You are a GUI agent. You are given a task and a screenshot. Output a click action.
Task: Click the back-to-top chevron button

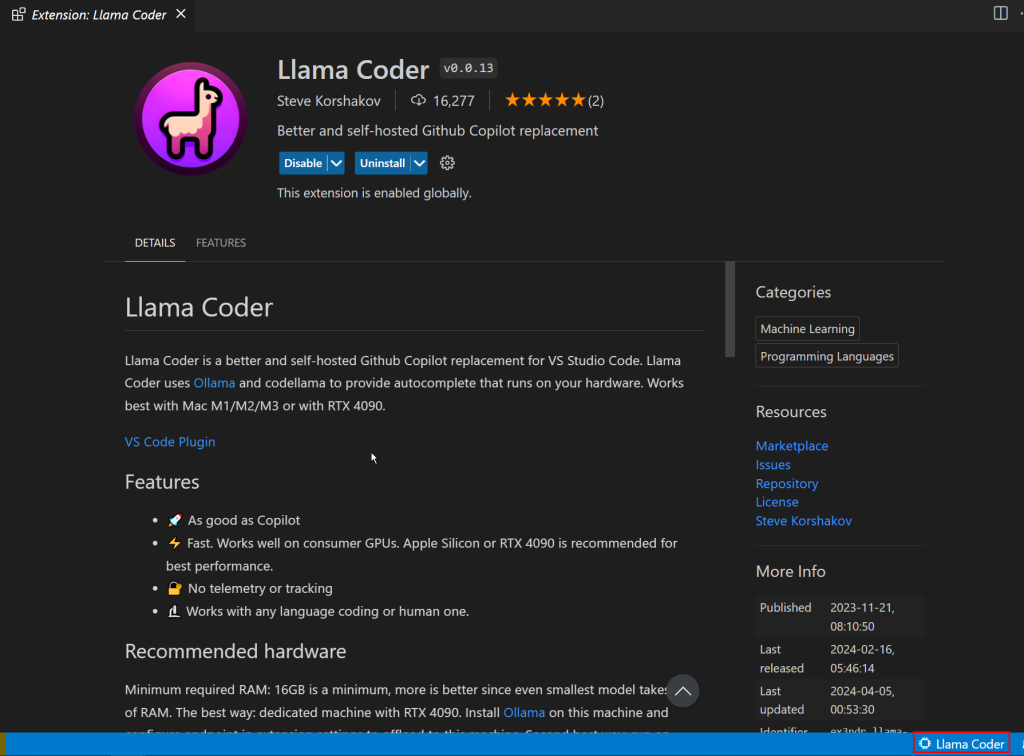coord(683,691)
